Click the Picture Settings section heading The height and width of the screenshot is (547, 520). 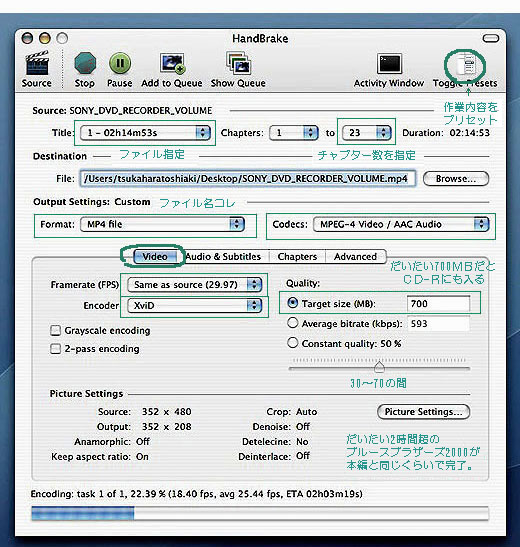point(86,394)
